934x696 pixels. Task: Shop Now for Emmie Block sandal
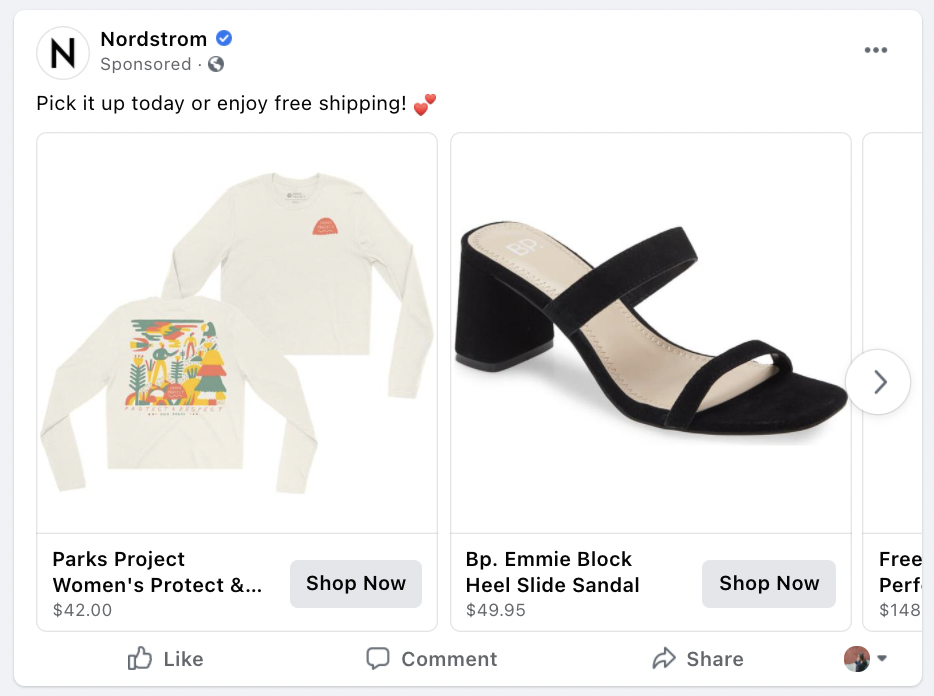(x=769, y=584)
